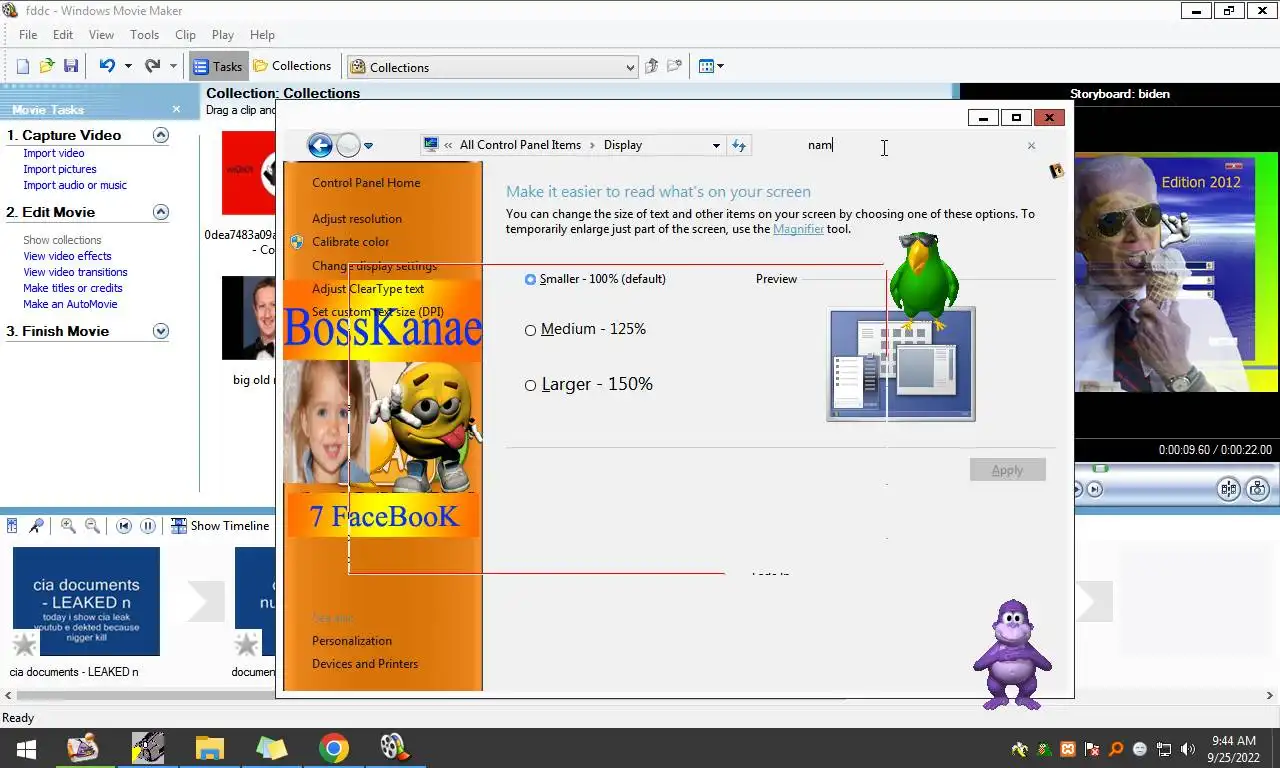Select the Medium - 125% radio button
This screenshot has width=1280, height=768.
[531, 330]
